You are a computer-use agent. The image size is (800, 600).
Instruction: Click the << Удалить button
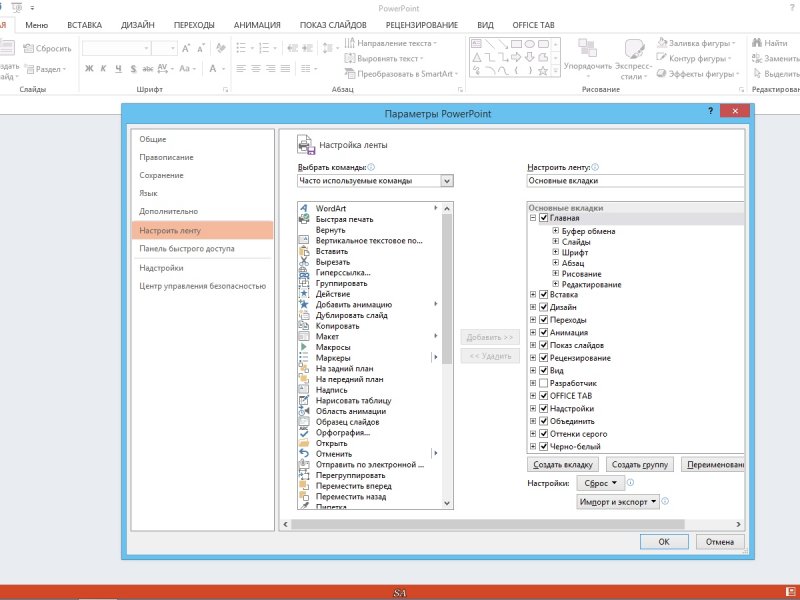click(x=490, y=356)
